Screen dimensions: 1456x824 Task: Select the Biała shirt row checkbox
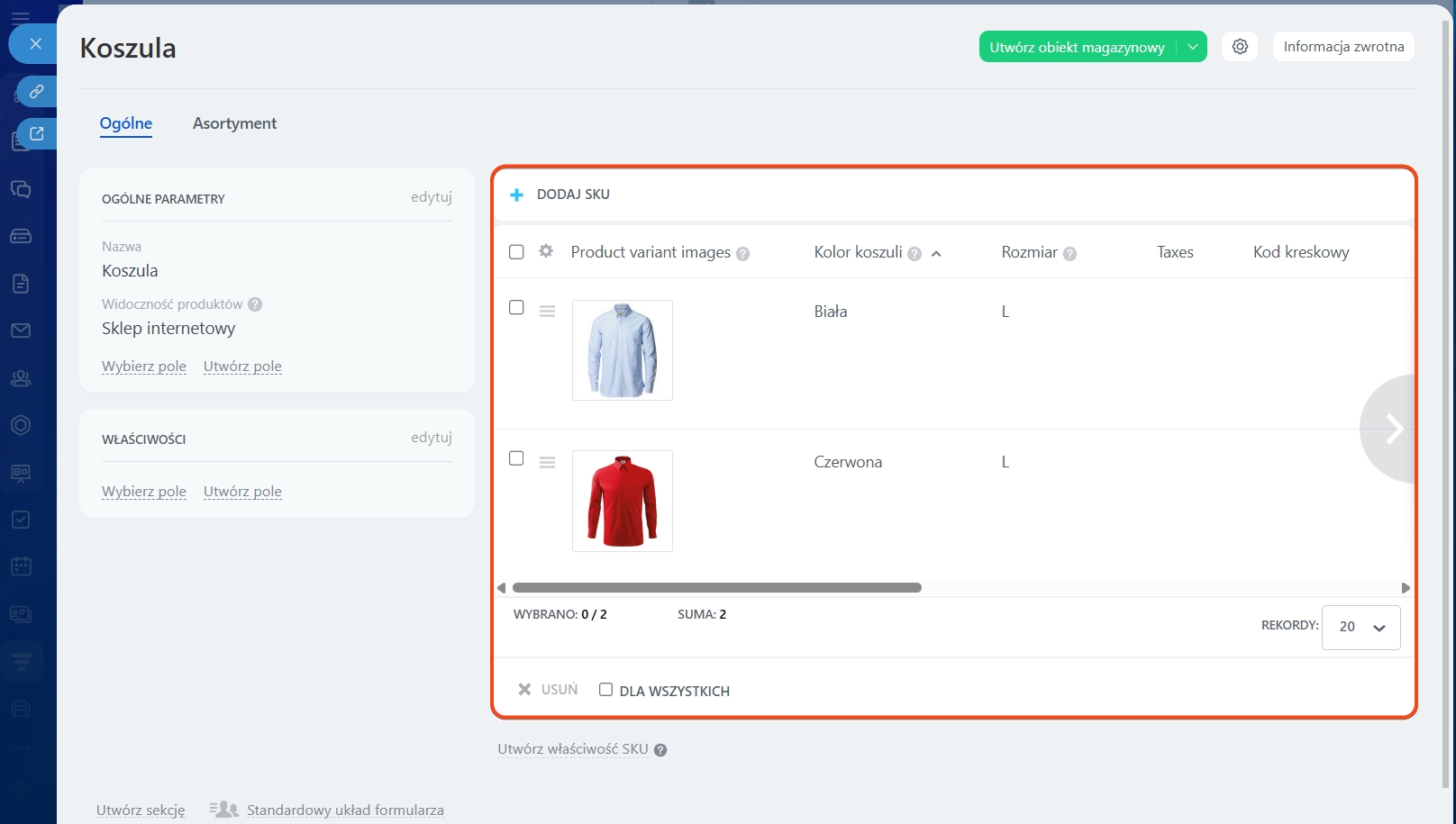(x=516, y=307)
